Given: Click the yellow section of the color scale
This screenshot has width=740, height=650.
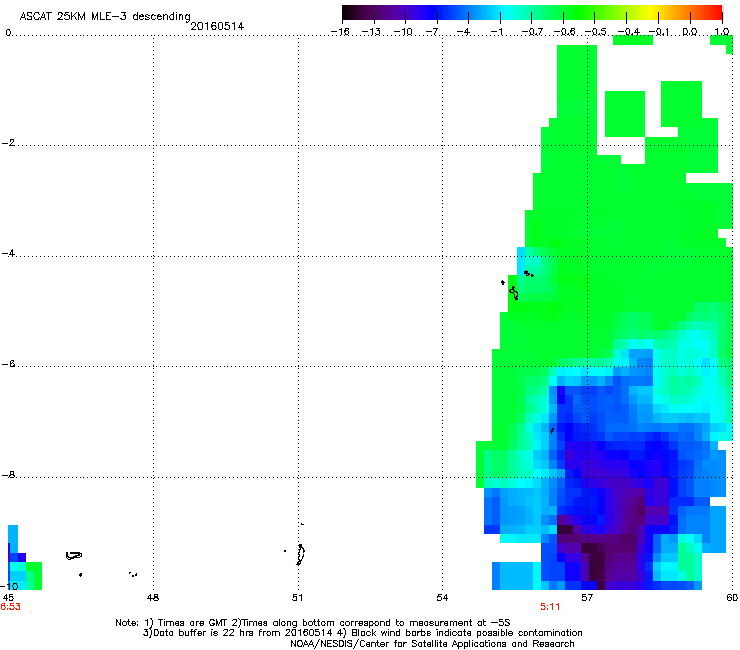Looking at the screenshot, I should point(649,12).
